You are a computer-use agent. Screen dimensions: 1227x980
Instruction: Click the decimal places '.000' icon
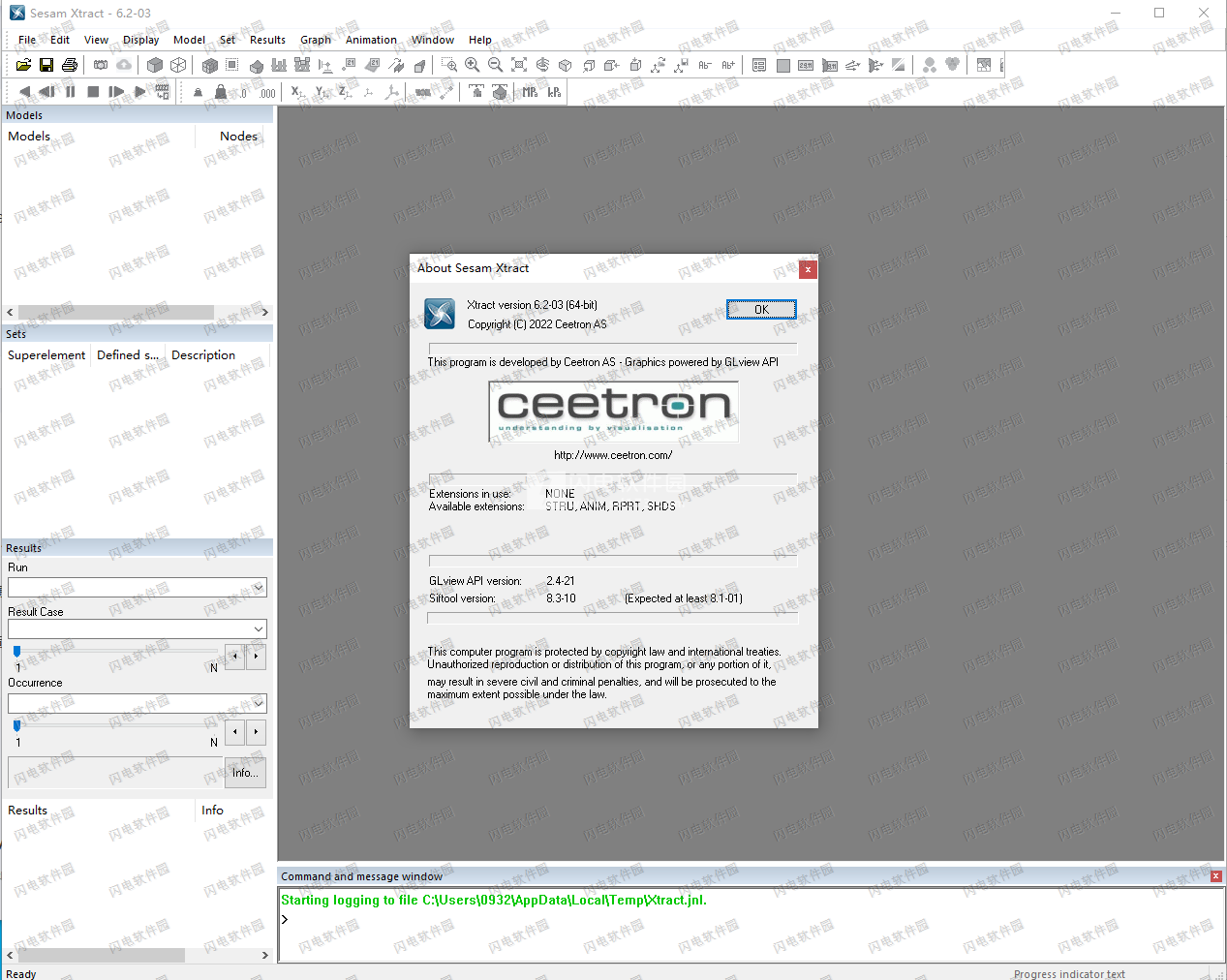click(x=267, y=92)
